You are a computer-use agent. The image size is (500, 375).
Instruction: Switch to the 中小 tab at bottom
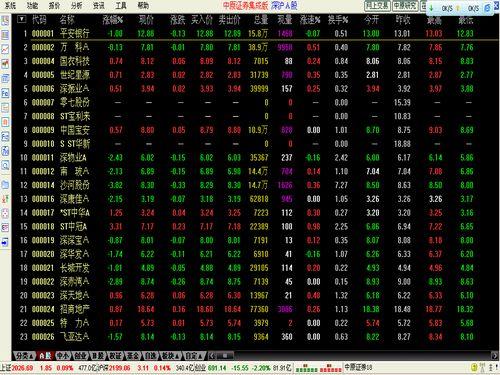point(63,356)
